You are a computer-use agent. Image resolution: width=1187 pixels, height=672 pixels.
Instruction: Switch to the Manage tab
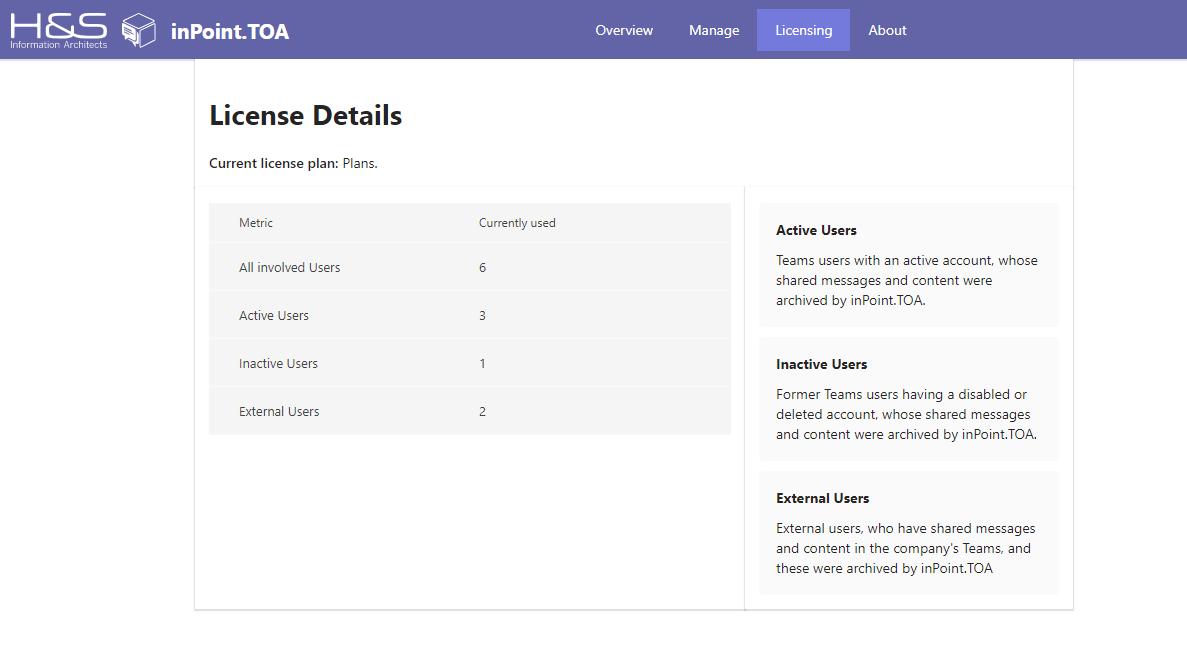coord(714,30)
